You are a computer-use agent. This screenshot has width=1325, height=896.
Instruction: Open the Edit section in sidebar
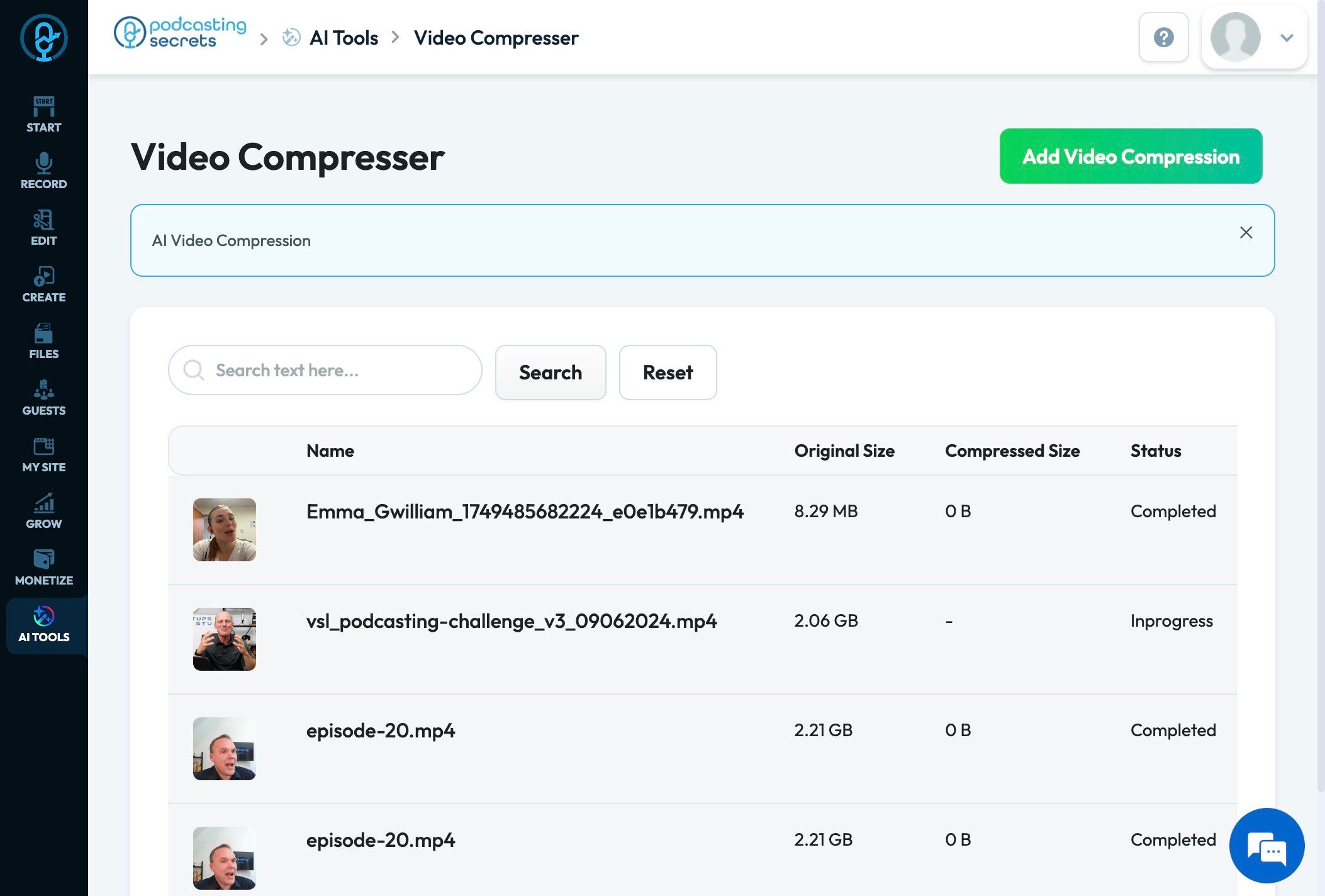coord(43,227)
